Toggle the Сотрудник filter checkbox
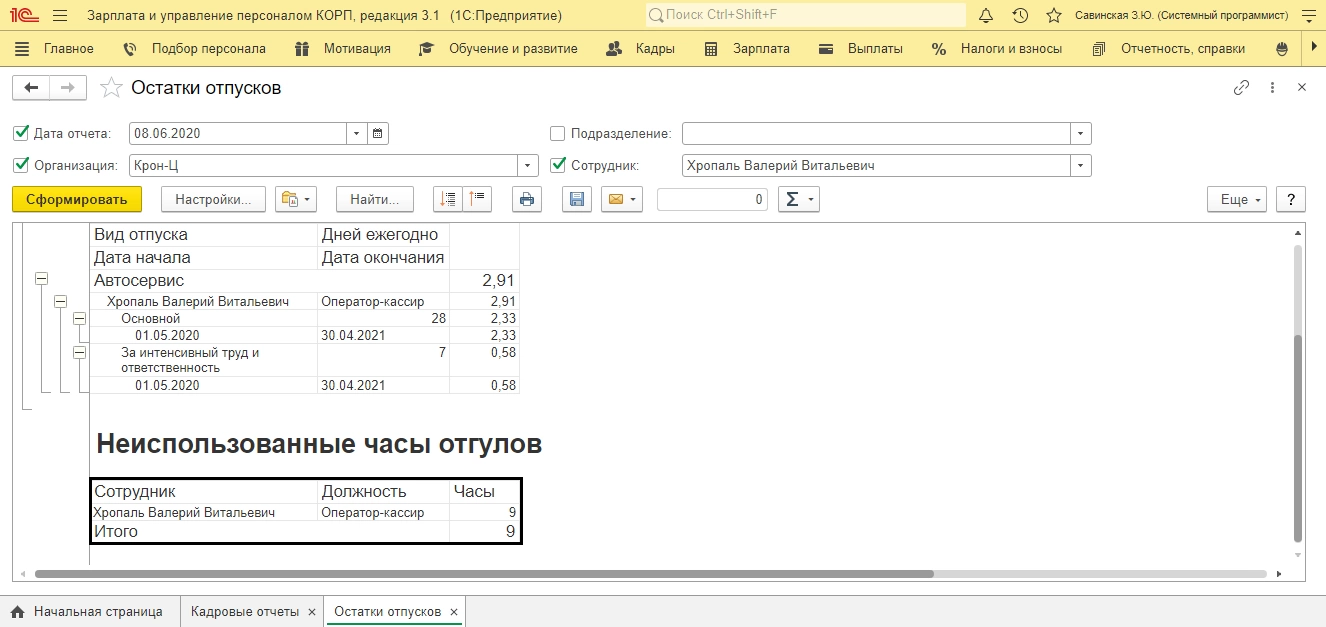Screen dimensions: 1326x627 coord(558,165)
